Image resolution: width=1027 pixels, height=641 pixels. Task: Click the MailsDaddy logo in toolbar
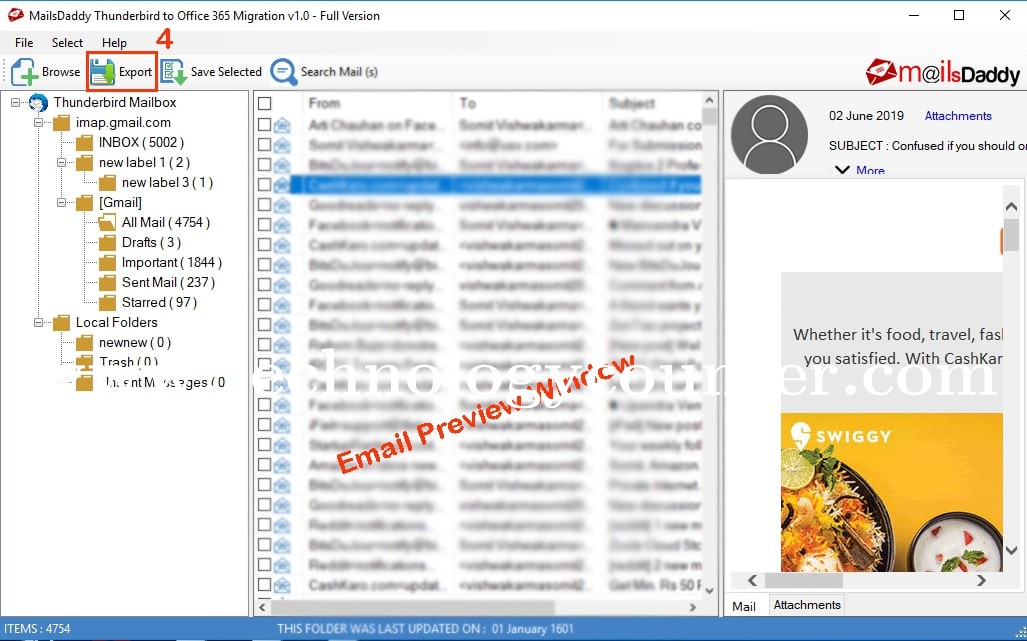coord(943,73)
